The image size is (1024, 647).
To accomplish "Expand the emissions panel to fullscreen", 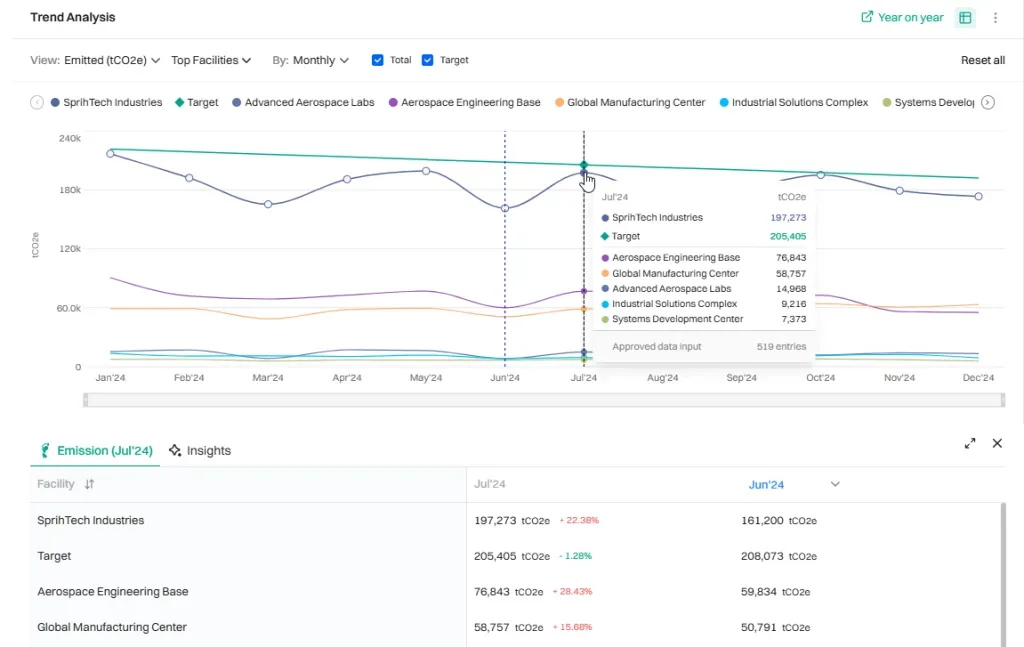I will tap(970, 443).
